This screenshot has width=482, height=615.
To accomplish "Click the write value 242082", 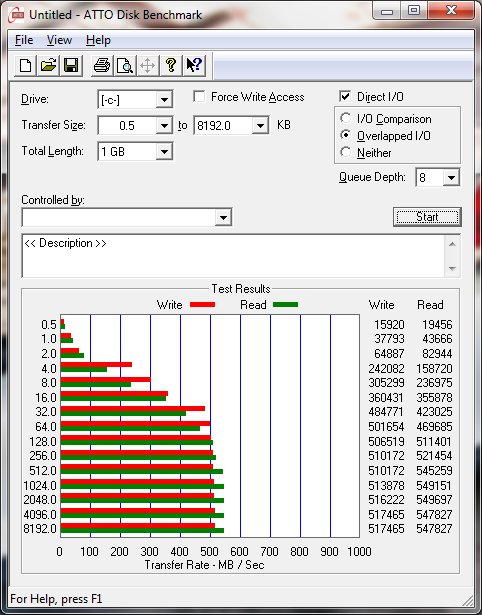I will coord(386,369).
